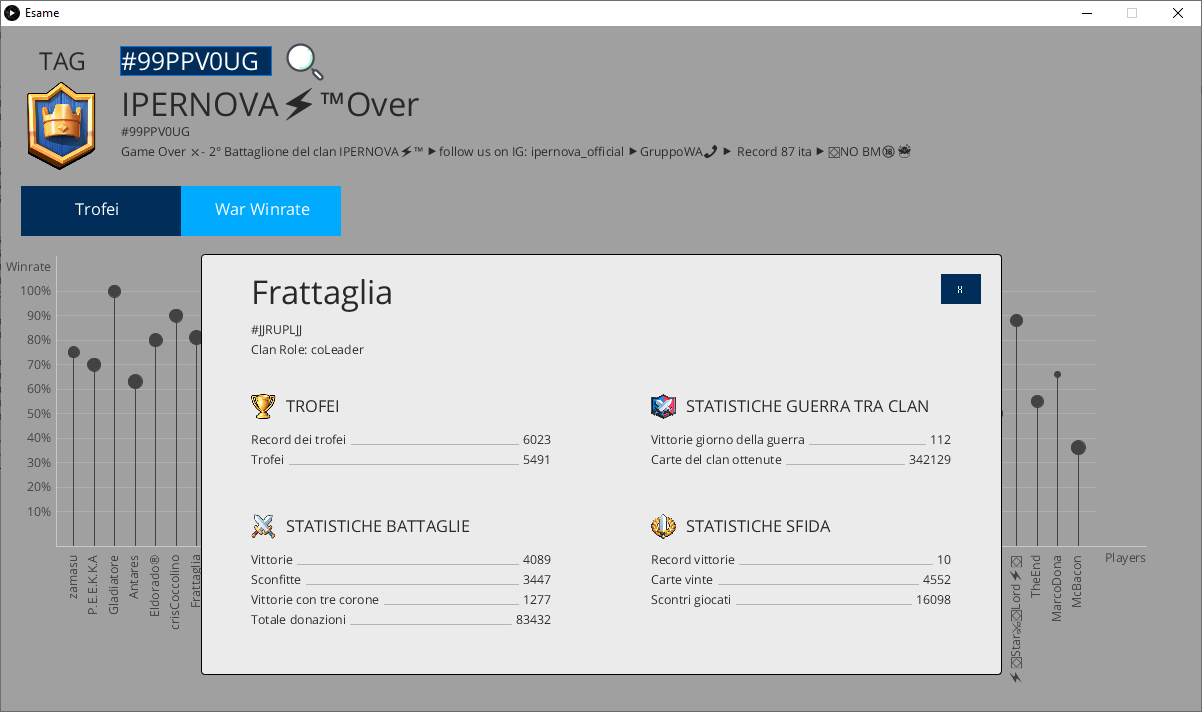
Task: Click the clan tag input field
Action: [195, 61]
